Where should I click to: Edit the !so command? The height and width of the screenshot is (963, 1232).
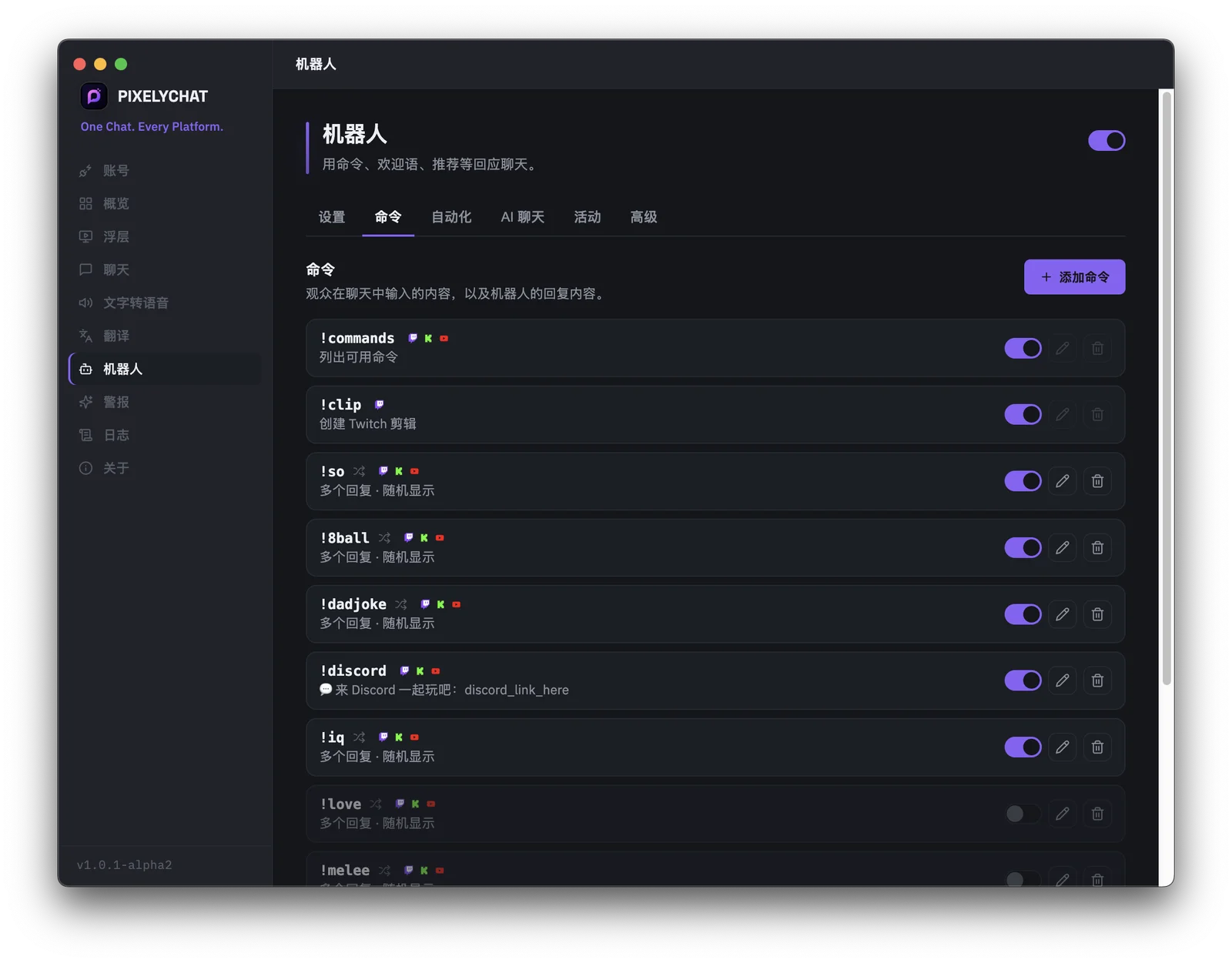[1062, 481]
